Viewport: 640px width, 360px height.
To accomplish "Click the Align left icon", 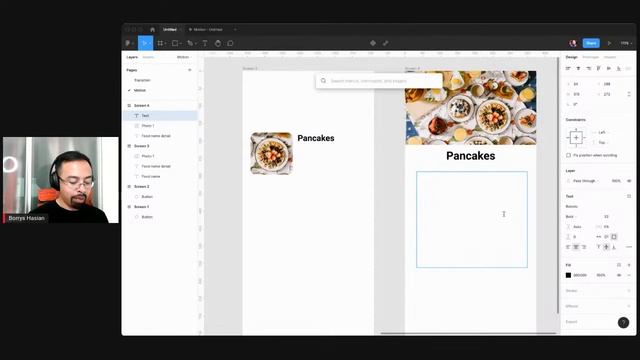I will pyautogui.click(x=568, y=69).
